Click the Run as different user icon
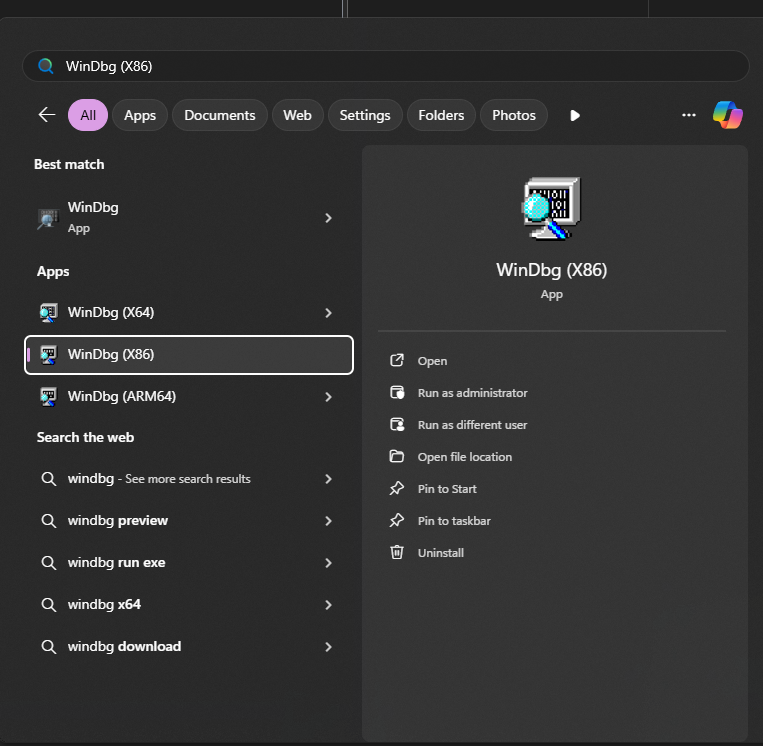 point(397,424)
